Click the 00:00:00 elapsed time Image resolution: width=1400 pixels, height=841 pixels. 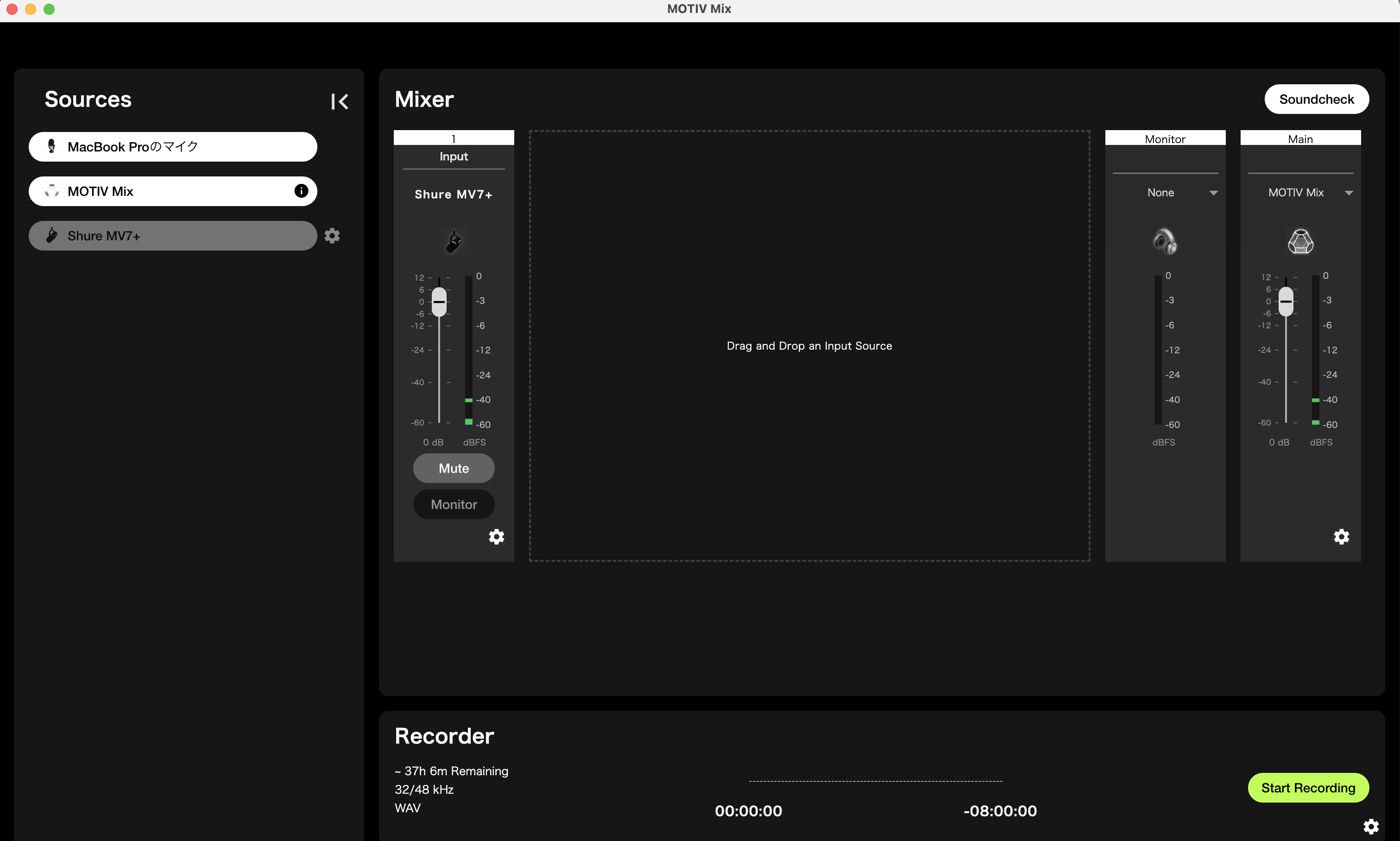(x=748, y=811)
